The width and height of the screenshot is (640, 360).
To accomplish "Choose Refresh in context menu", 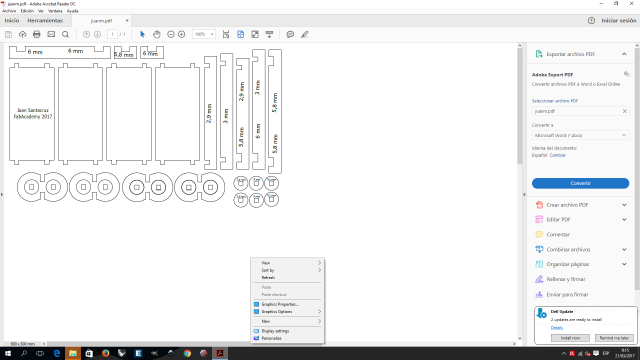I will (x=287, y=278).
